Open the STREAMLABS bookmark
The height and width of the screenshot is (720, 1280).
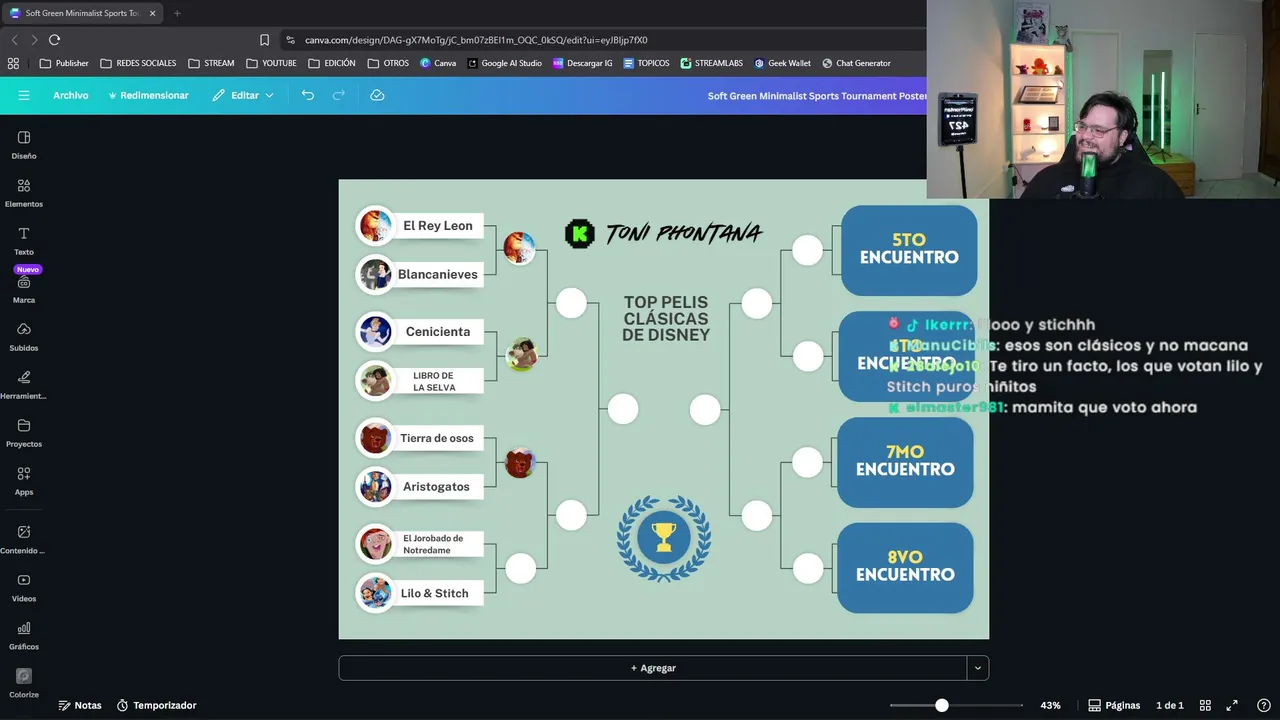click(711, 63)
